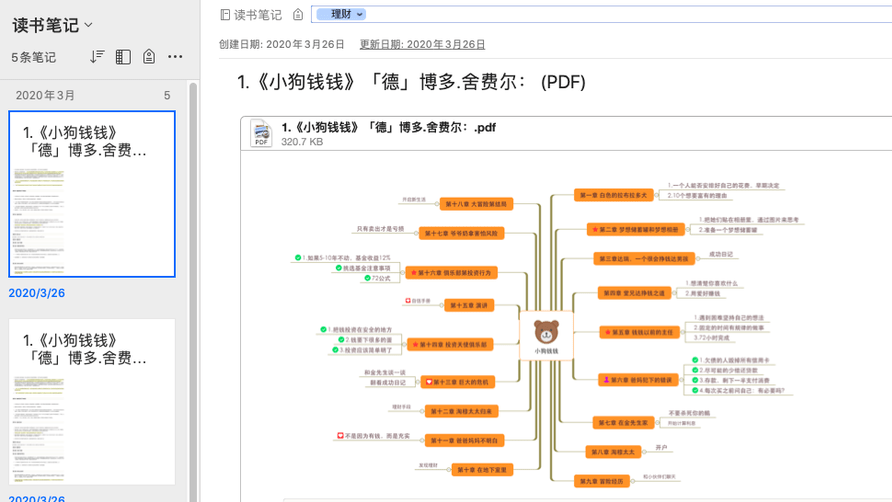892x502 pixels.
Task: Open the attachment name 1.《小狗钱钱》「德」博多.舍费尔: .pdf
Action: pos(389,127)
